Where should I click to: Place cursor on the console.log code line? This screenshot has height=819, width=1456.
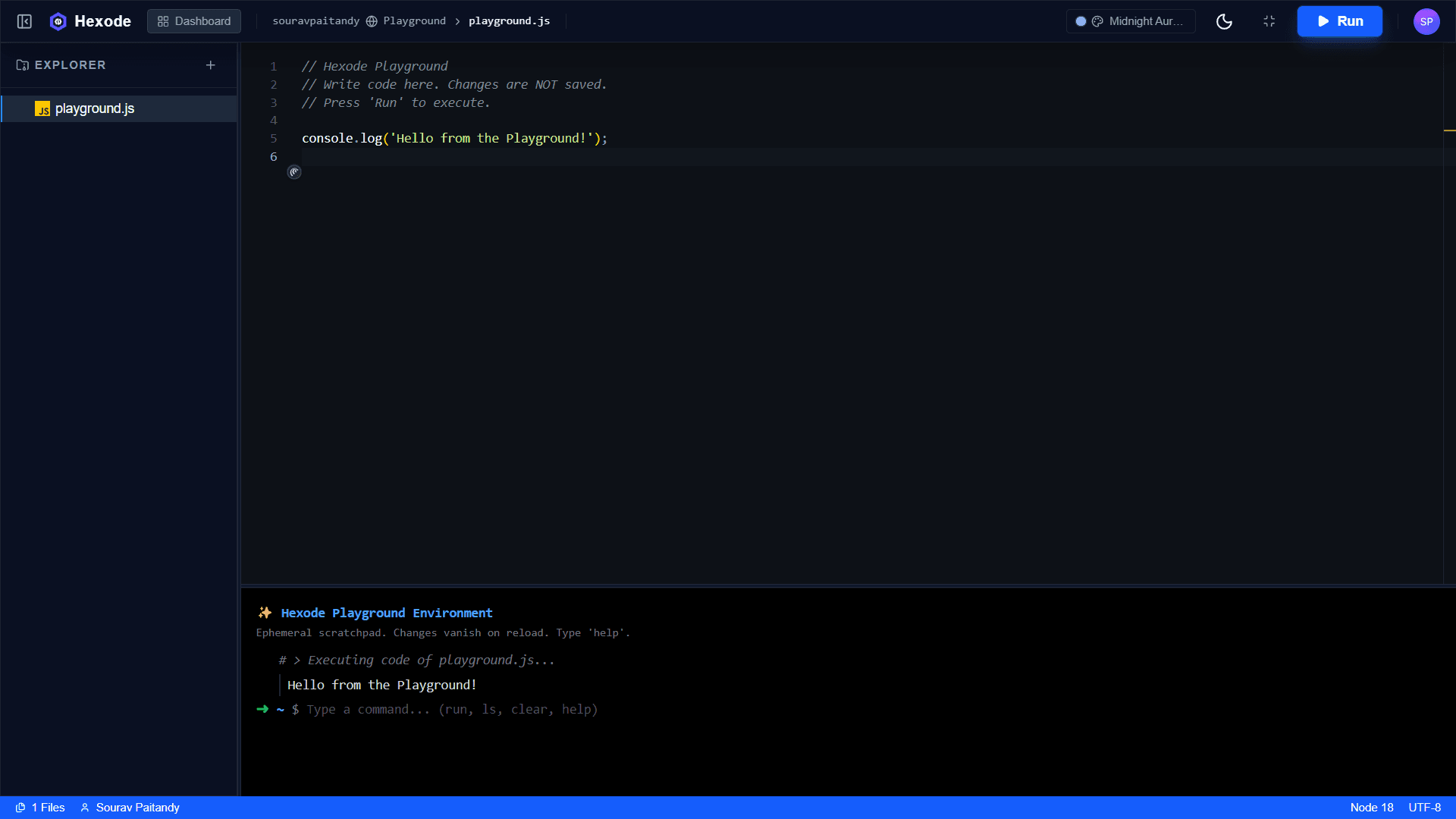coord(454,138)
